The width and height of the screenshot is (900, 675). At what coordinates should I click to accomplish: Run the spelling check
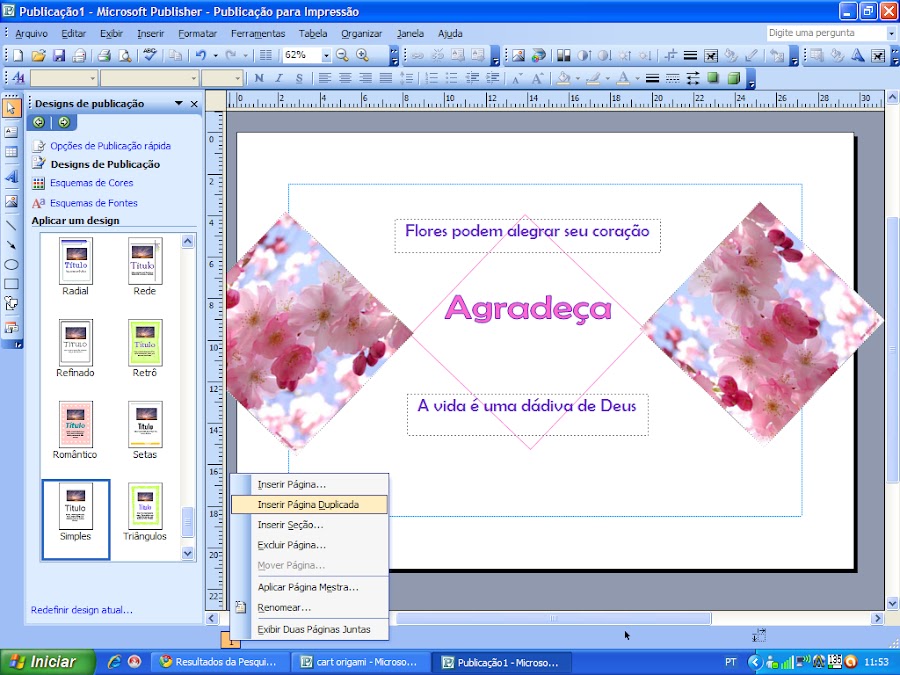click(x=150, y=56)
